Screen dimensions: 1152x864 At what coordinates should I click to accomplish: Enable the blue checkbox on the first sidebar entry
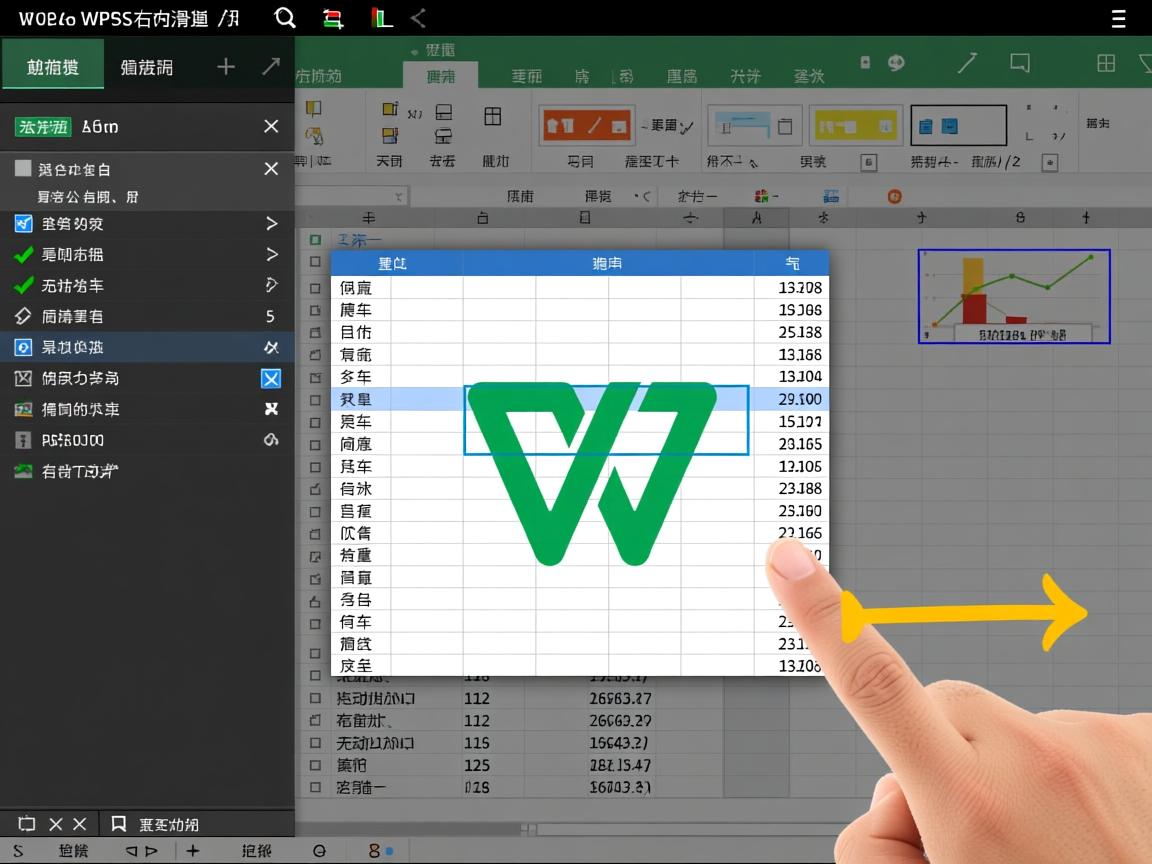[24, 224]
